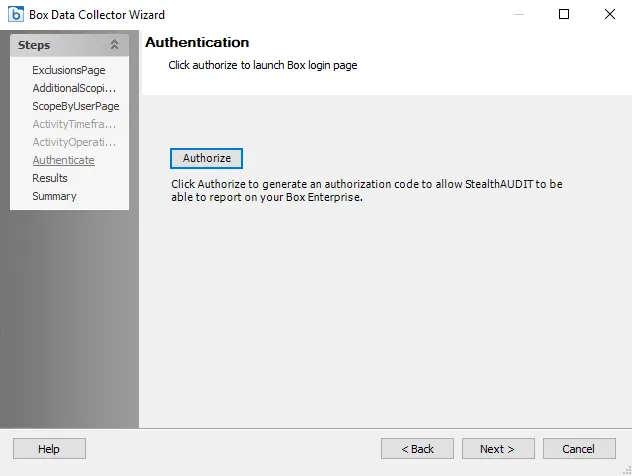Screen dimensions: 632x476
Task: Click 'Click authorize to launch Box login page' text
Action: click(263, 65)
